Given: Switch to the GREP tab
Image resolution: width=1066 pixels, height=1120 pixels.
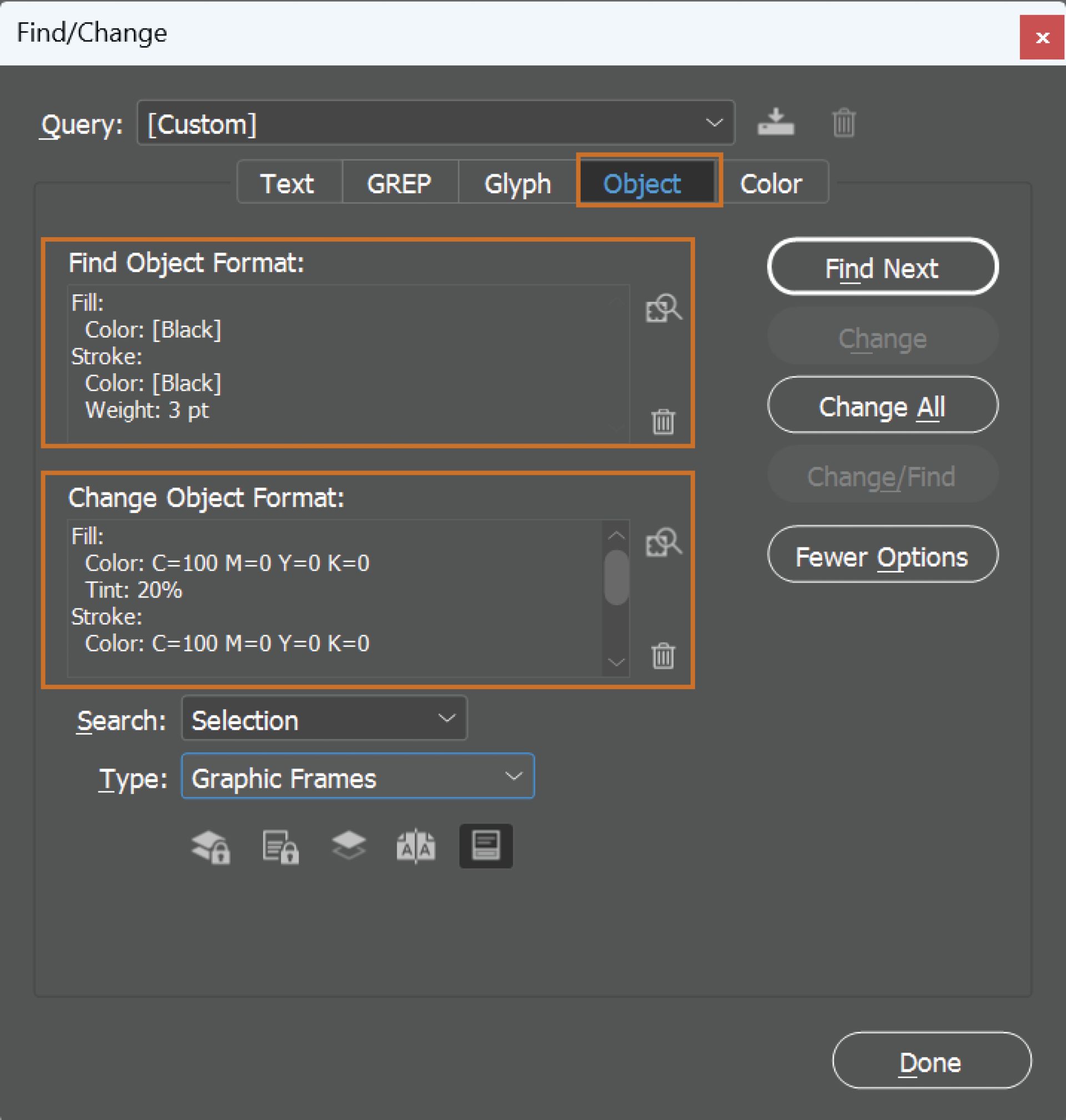Looking at the screenshot, I should [x=399, y=183].
